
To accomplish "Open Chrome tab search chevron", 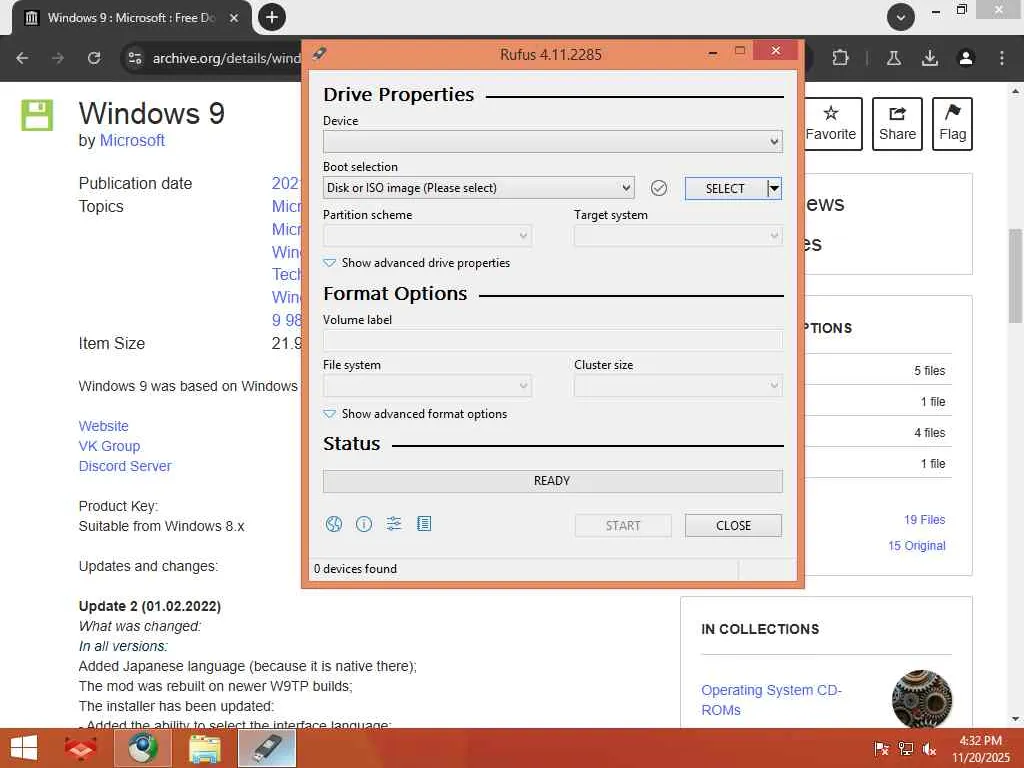I will [901, 17].
